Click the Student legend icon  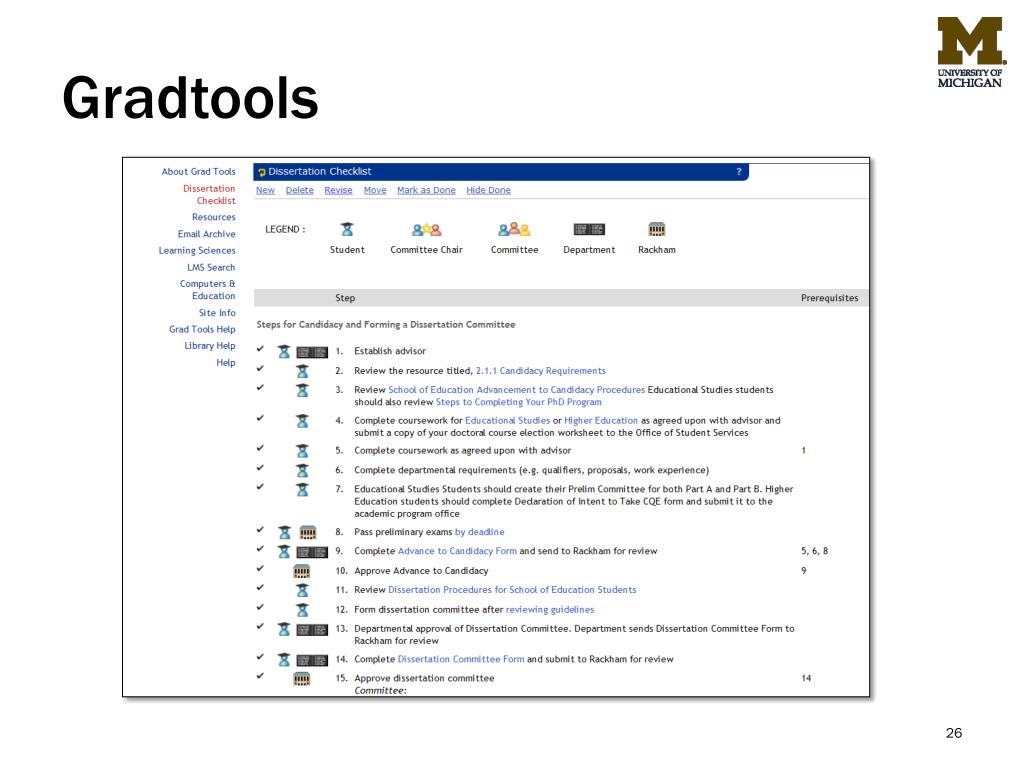[x=347, y=229]
